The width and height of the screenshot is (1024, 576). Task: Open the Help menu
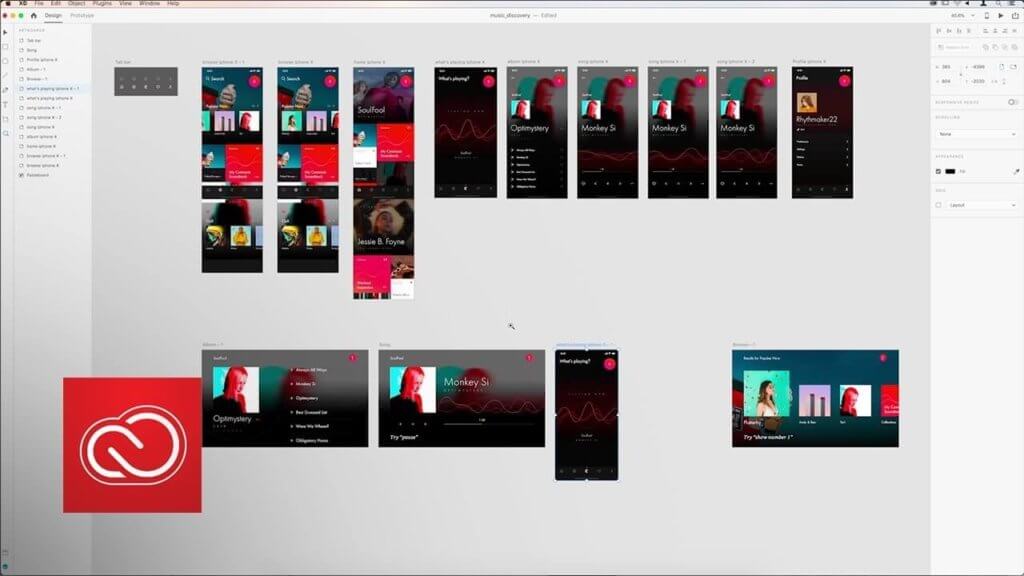[x=172, y=3]
